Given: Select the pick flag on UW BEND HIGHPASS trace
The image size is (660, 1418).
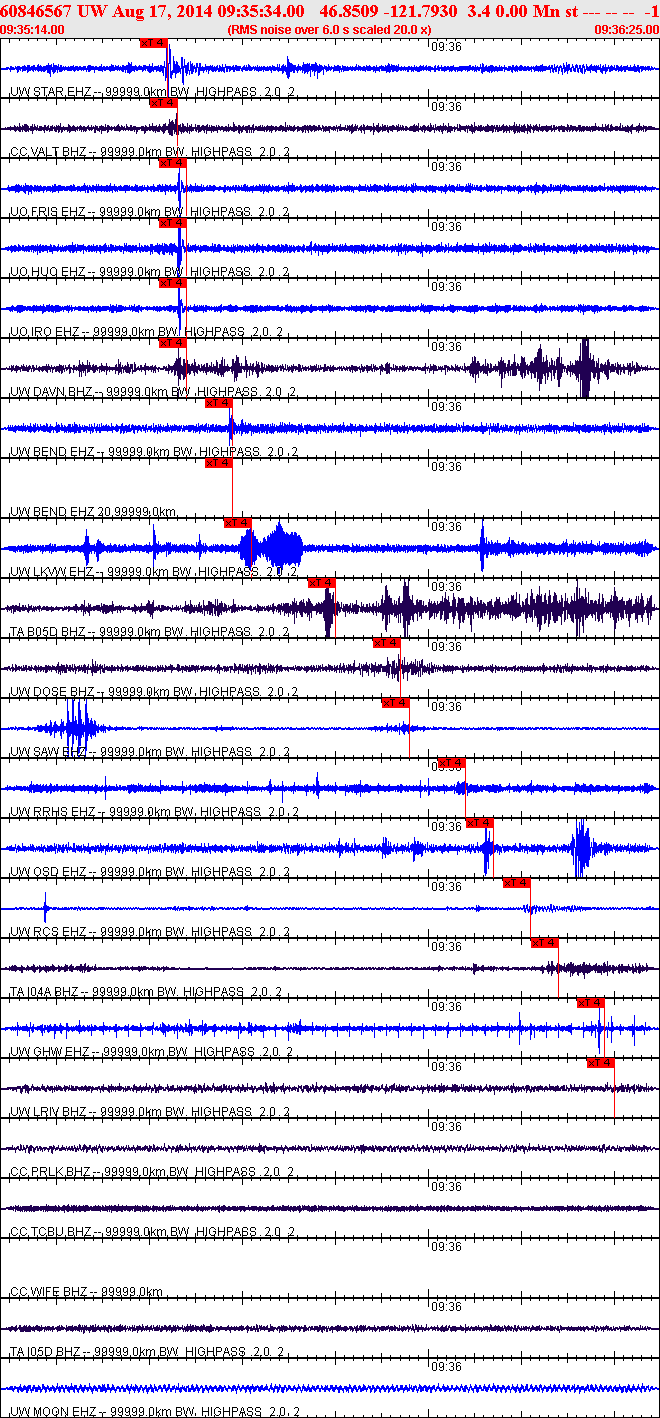Looking at the screenshot, I should click(x=219, y=403).
